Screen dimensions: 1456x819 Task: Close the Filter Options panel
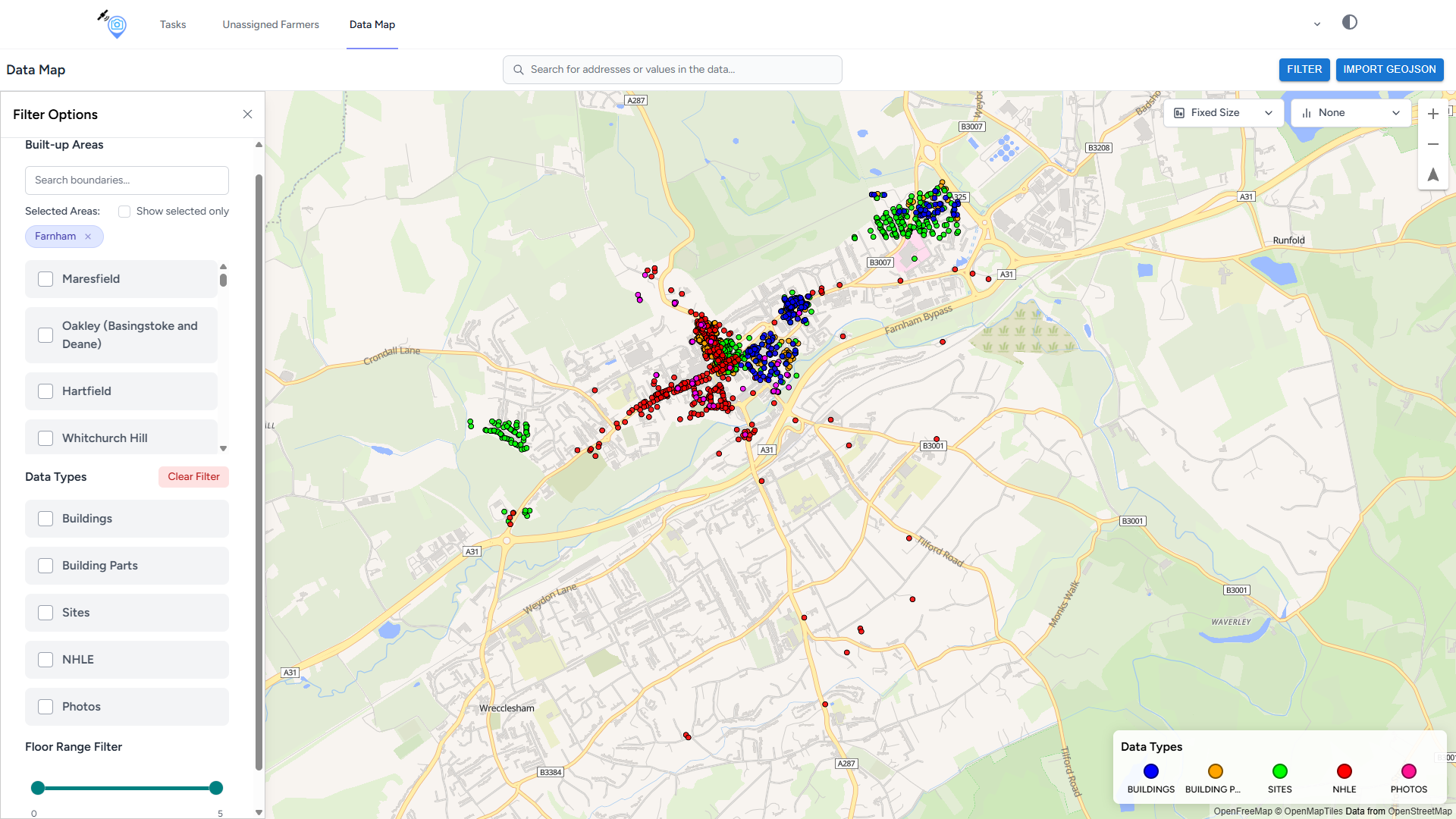tap(247, 115)
